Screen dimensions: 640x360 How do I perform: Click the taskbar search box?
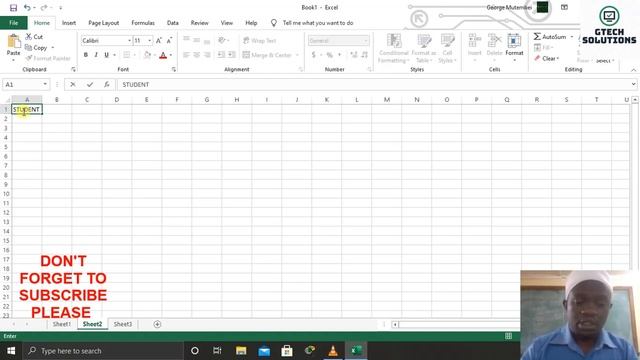[103, 351]
